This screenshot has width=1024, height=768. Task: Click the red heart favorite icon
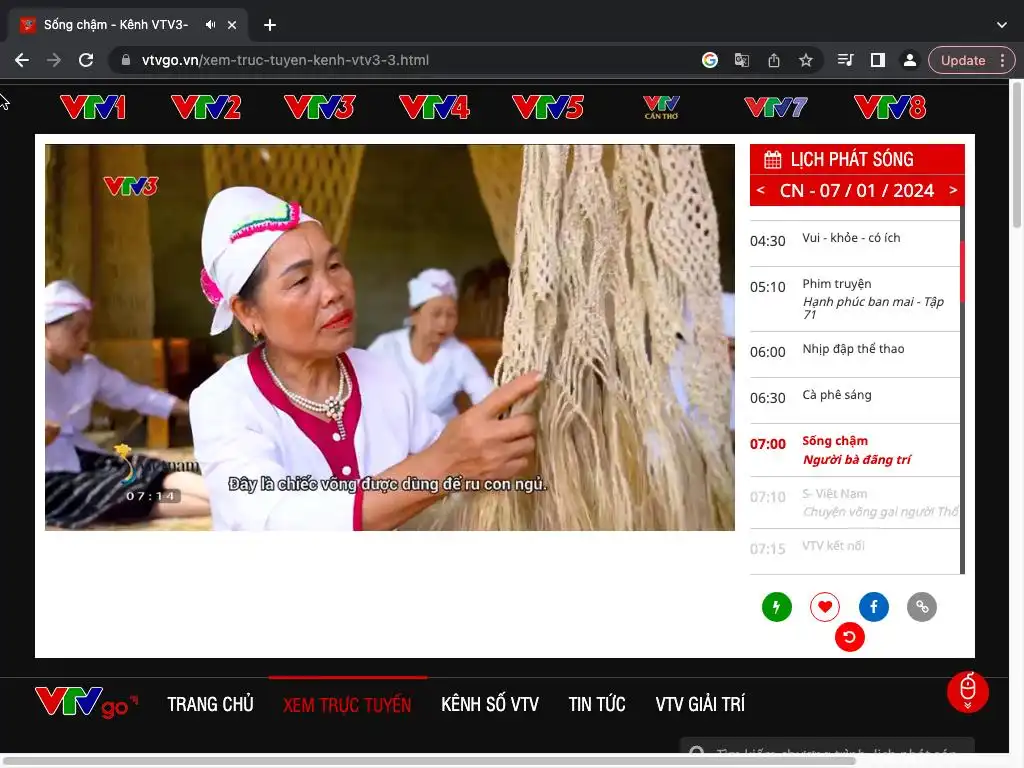tap(825, 607)
